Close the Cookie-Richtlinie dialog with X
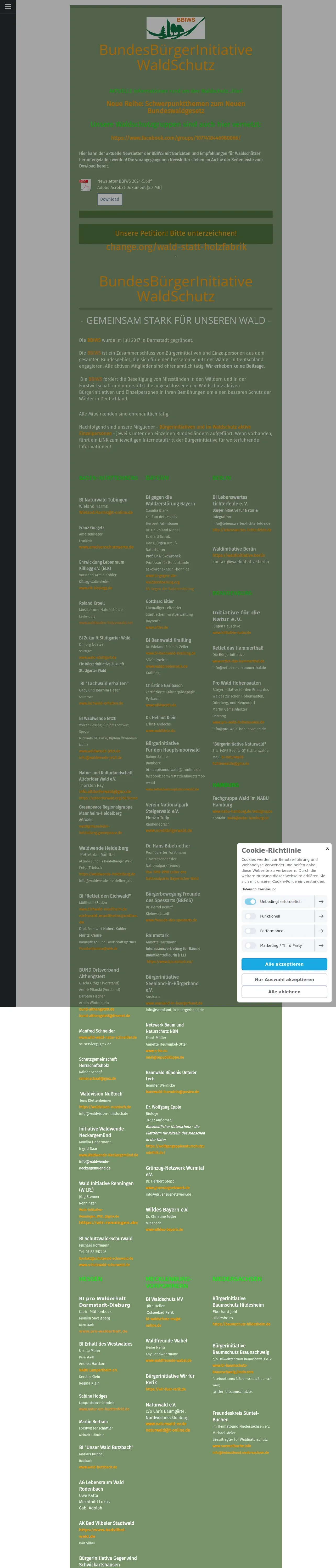336x1568 pixels. pos(327,848)
